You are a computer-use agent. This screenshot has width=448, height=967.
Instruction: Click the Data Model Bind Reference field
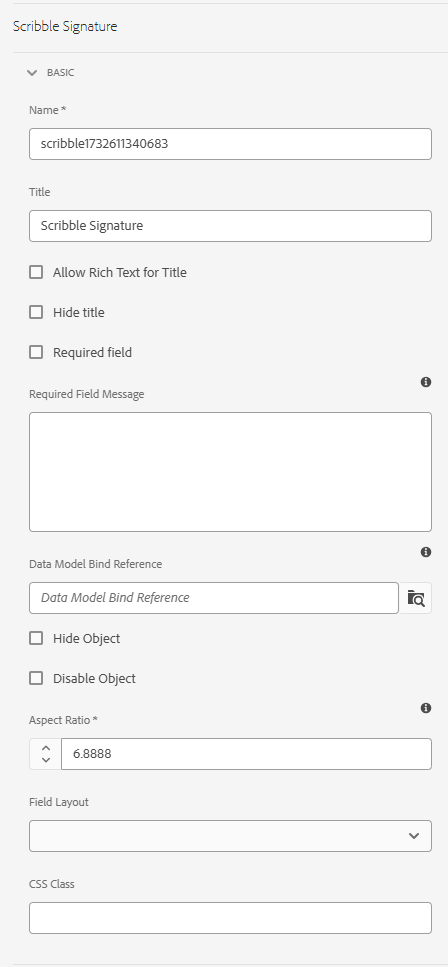point(214,598)
